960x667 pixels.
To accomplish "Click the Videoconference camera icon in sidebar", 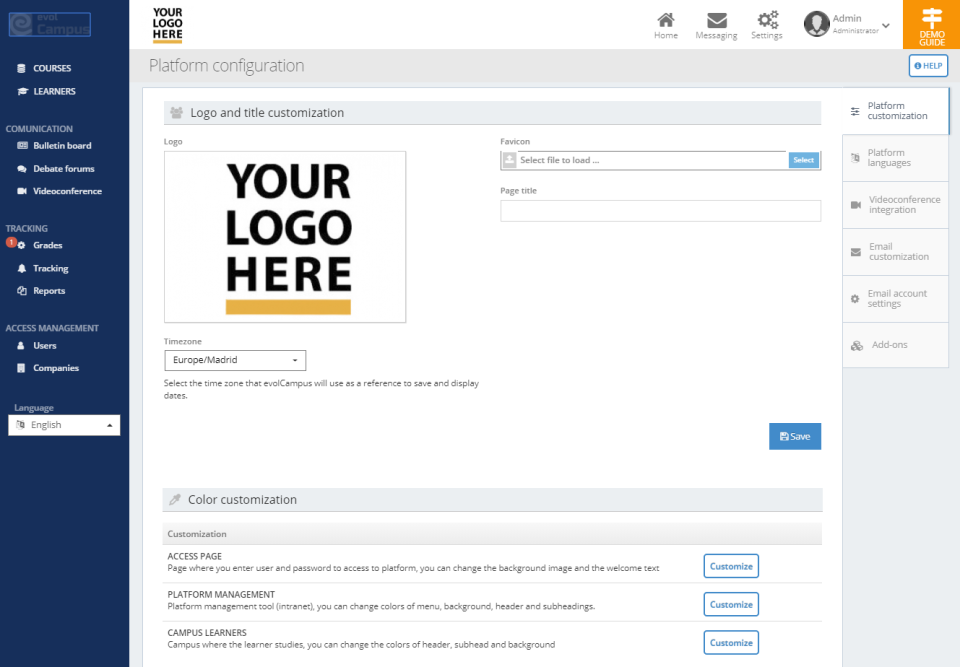I will (x=22, y=191).
